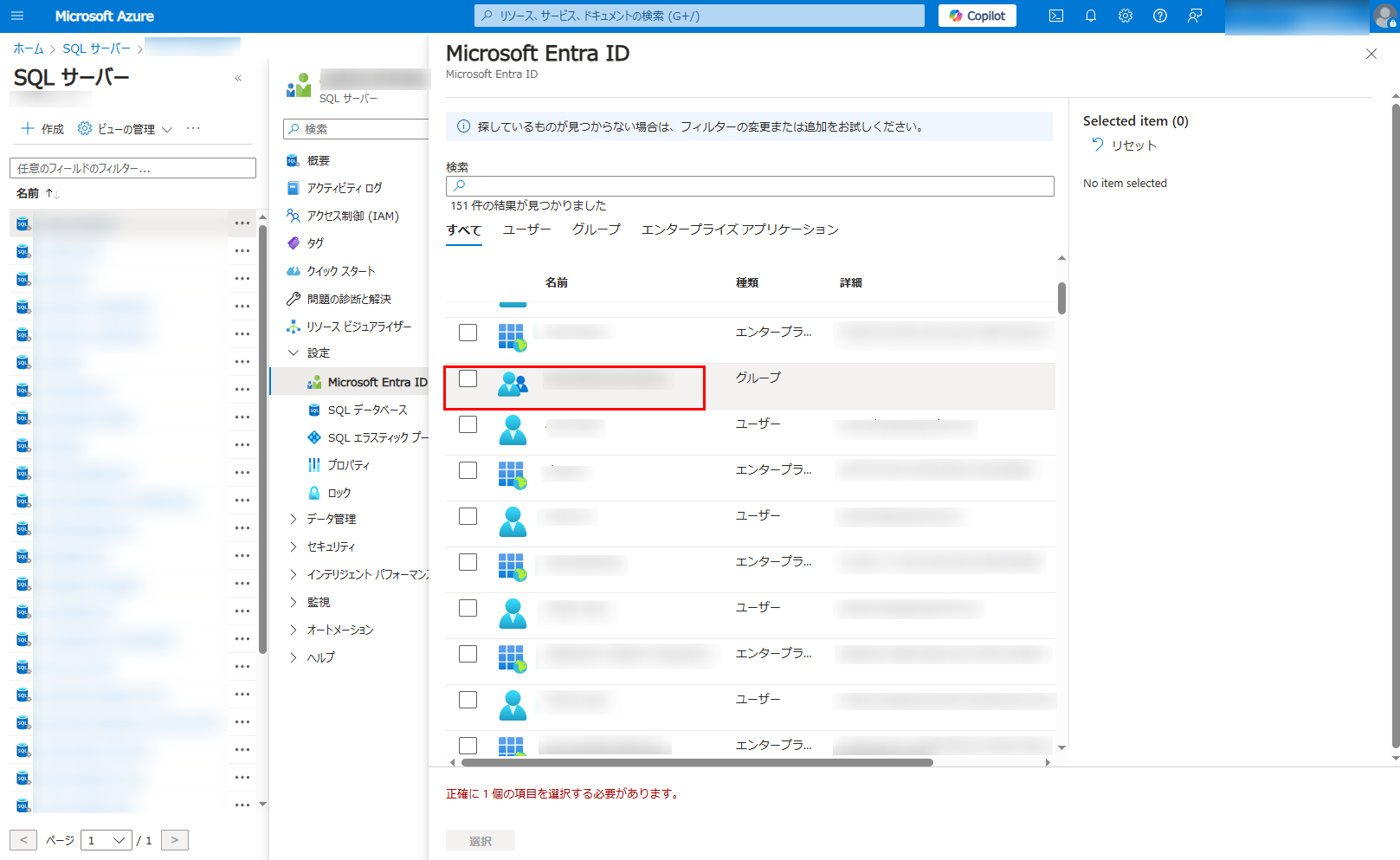Switch to the ユーザー tab
The image size is (1400, 860).
pos(526,230)
